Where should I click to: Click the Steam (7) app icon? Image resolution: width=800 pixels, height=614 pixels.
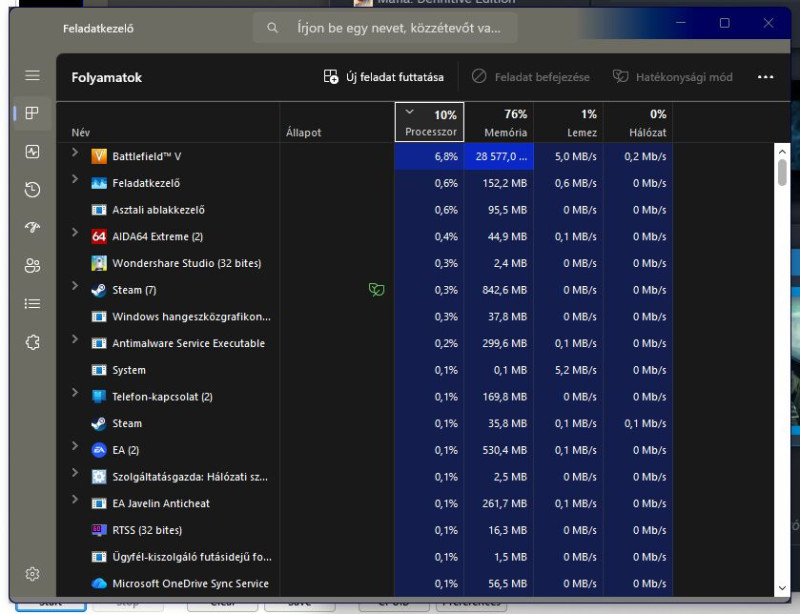(99, 290)
